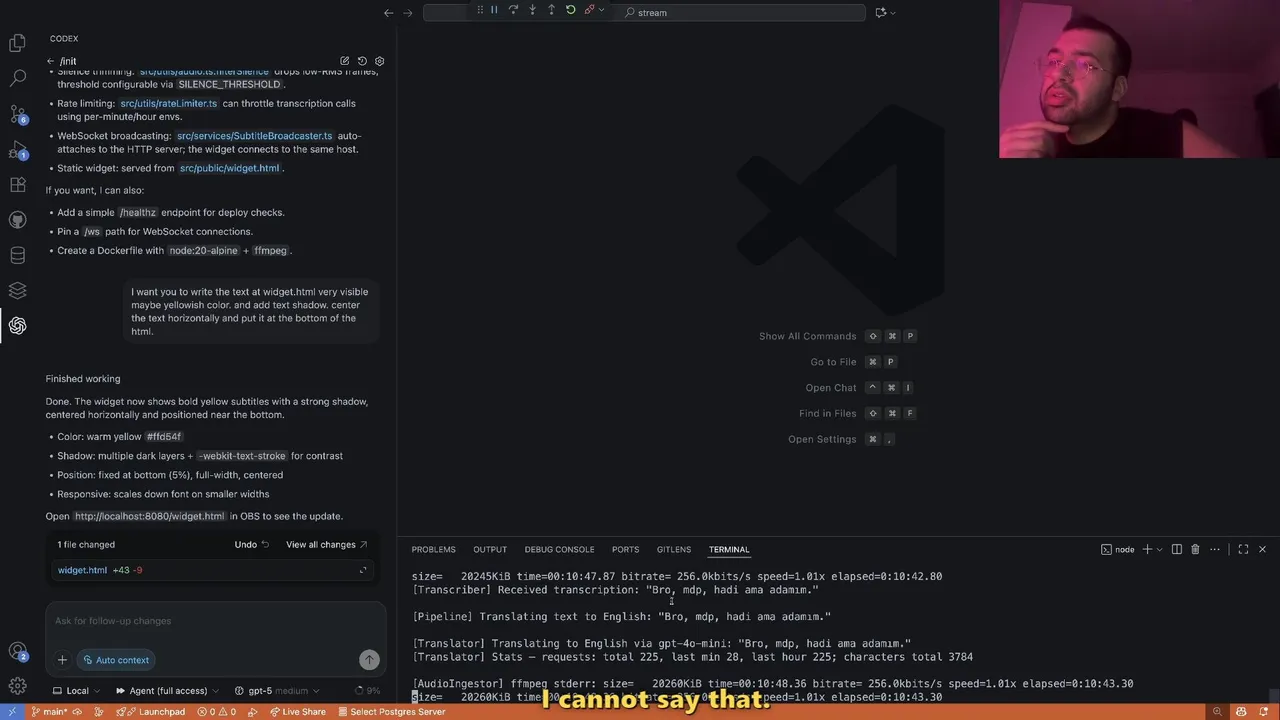Kill the terminal with trash icon

pyautogui.click(x=1195, y=549)
